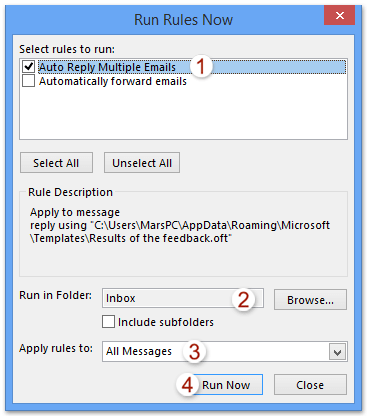Enable the Include subfolders checkbox

(108, 322)
